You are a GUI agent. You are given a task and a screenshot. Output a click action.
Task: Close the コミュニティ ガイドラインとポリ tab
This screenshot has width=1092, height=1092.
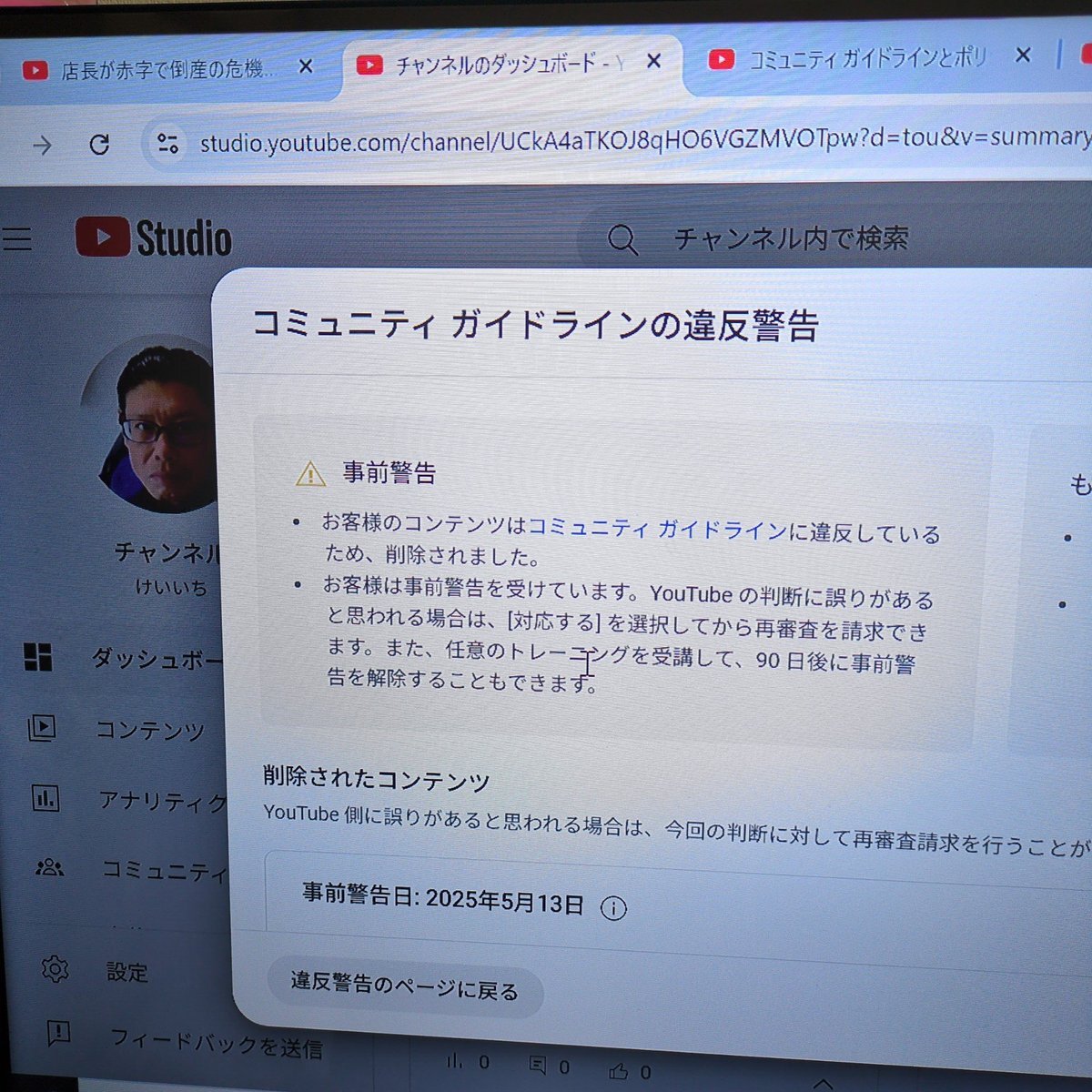[1023, 56]
